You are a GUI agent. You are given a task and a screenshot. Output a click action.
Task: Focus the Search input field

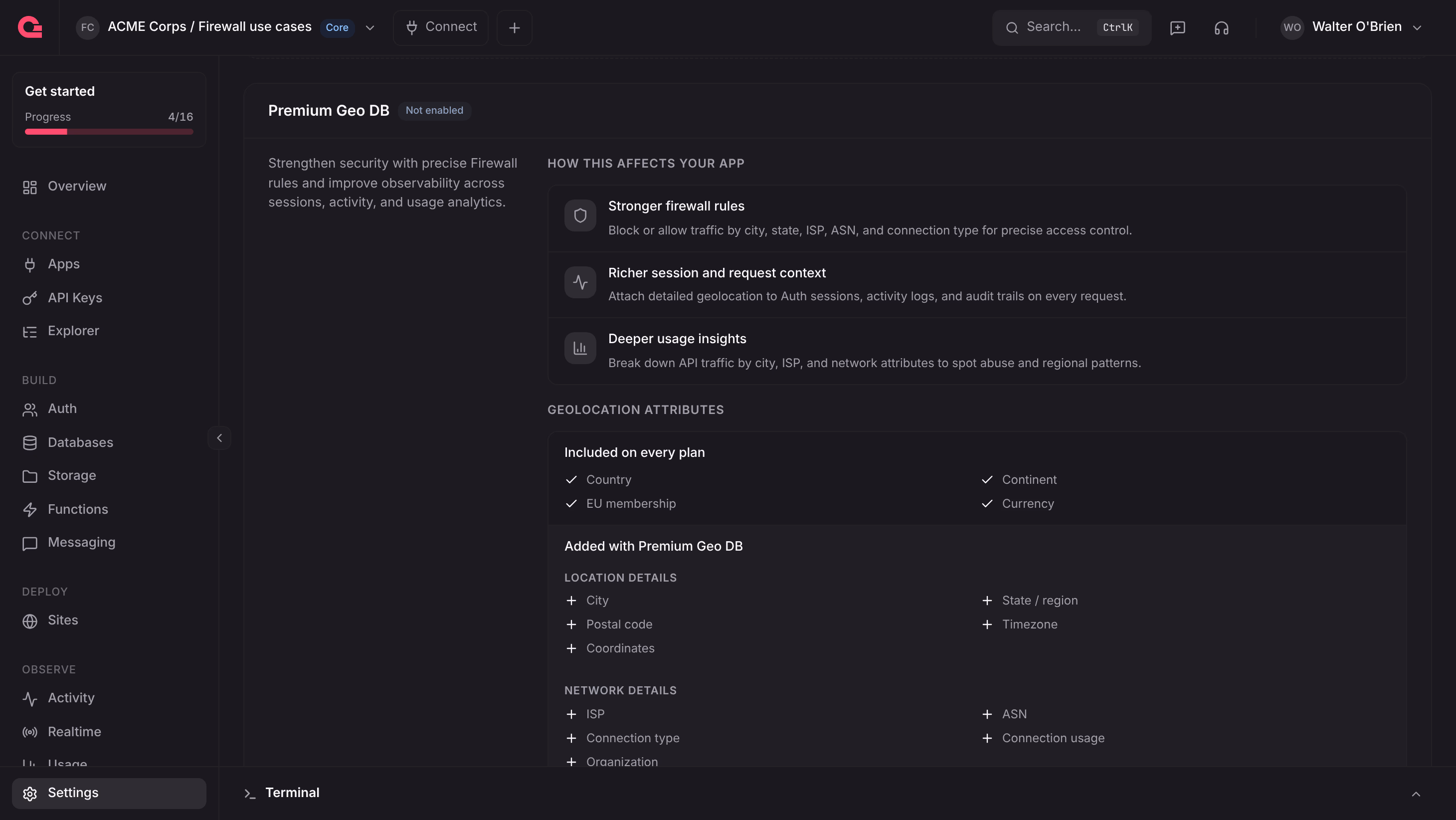pyautogui.click(x=1072, y=28)
